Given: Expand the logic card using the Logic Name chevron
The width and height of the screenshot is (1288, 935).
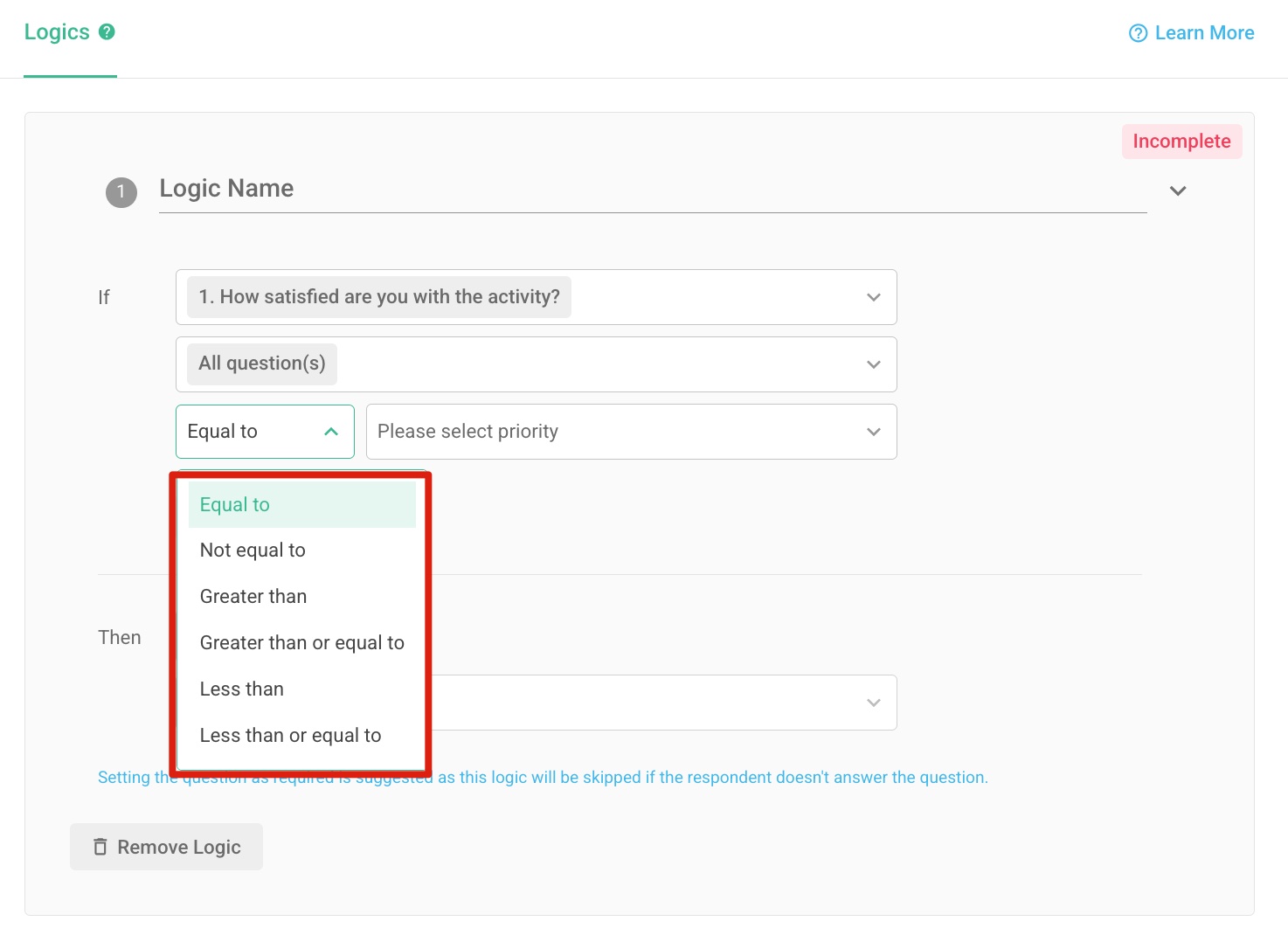Looking at the screenshot, I should [x=1177, y=190].
